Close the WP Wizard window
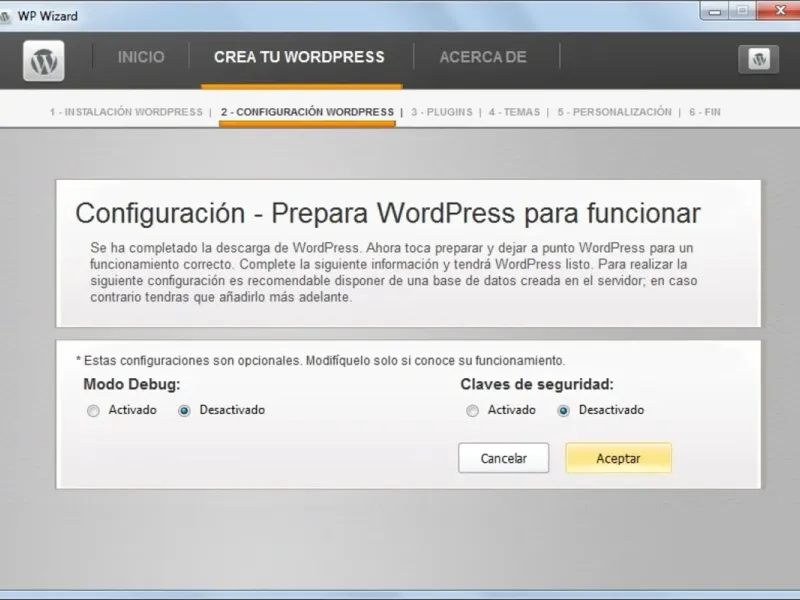 779,10
